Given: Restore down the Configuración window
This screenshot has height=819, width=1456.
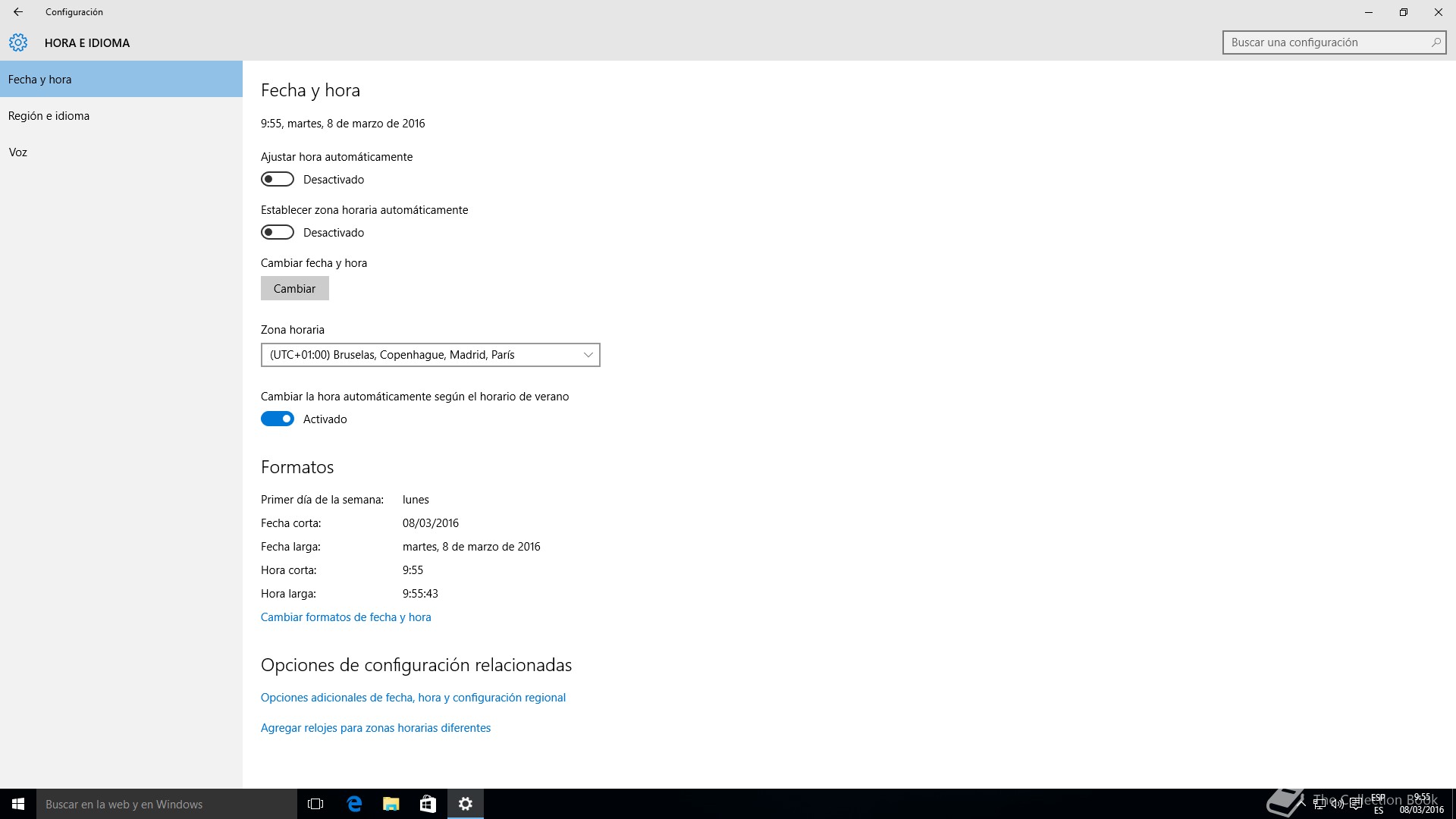Looking at the screenshot, I should click(1404, 12).
